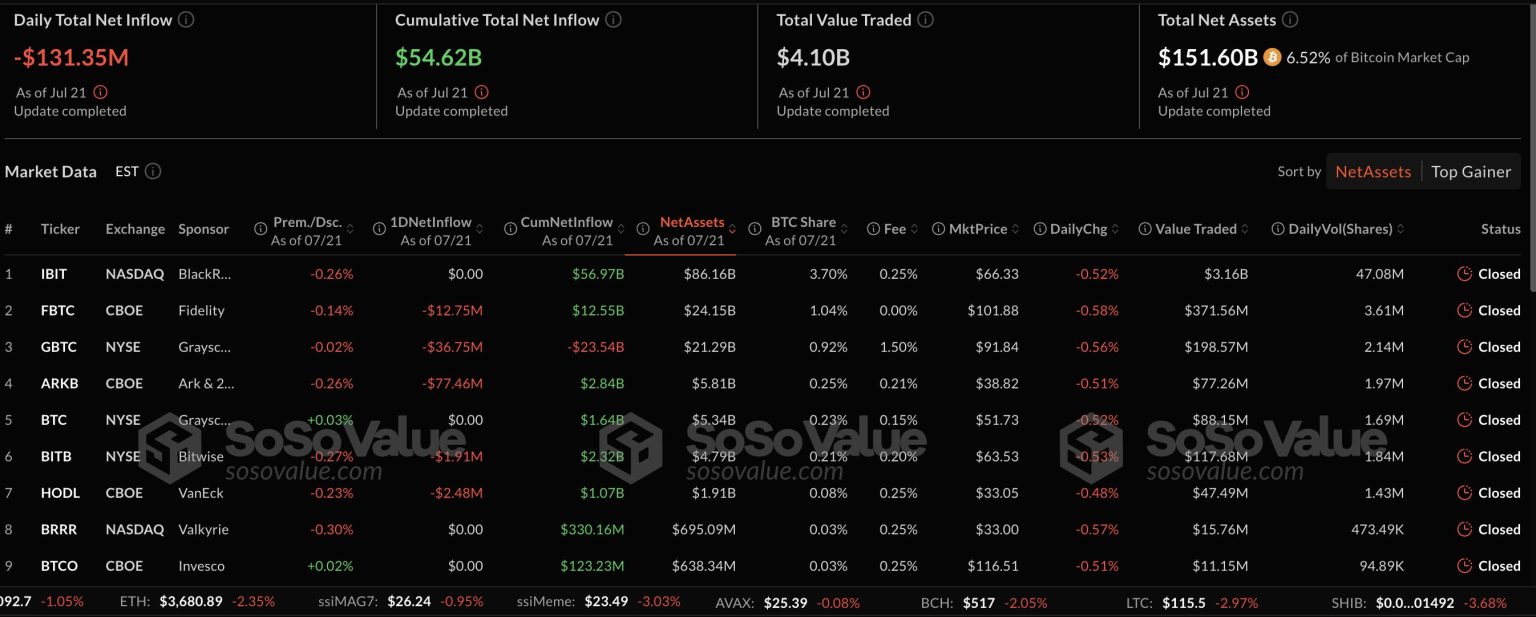The image size is (1536, 617).
Task: Sort by NetAssets toggle option
Action: click(x=1372, y=171)
